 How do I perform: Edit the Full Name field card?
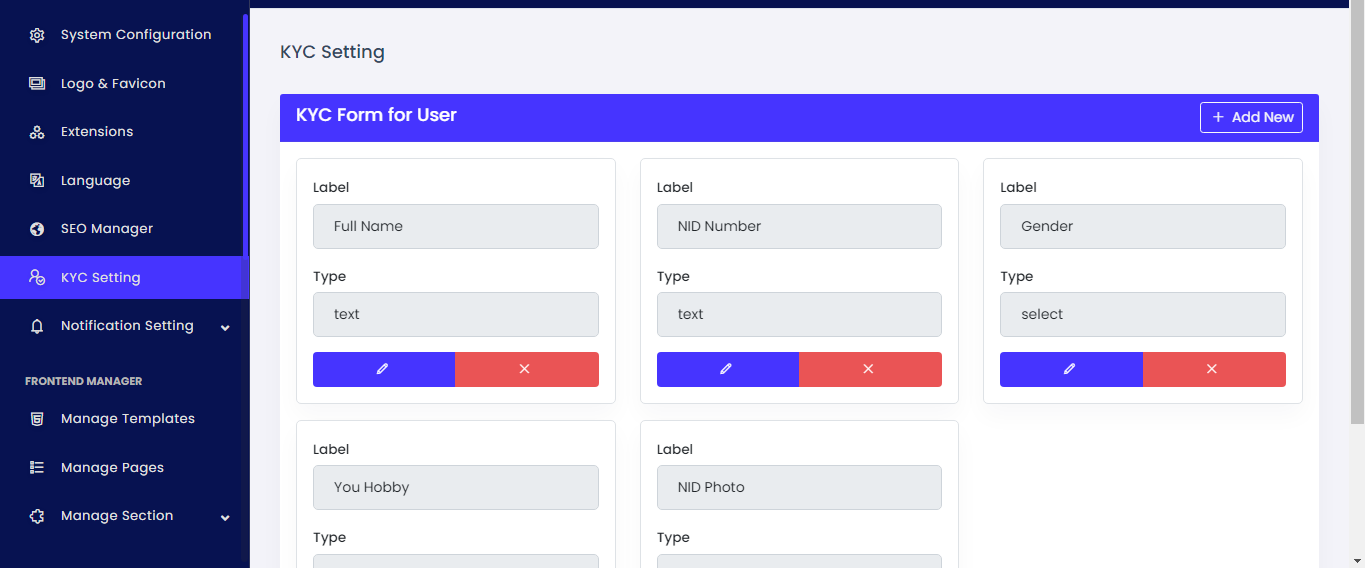(x=384, y=369)
